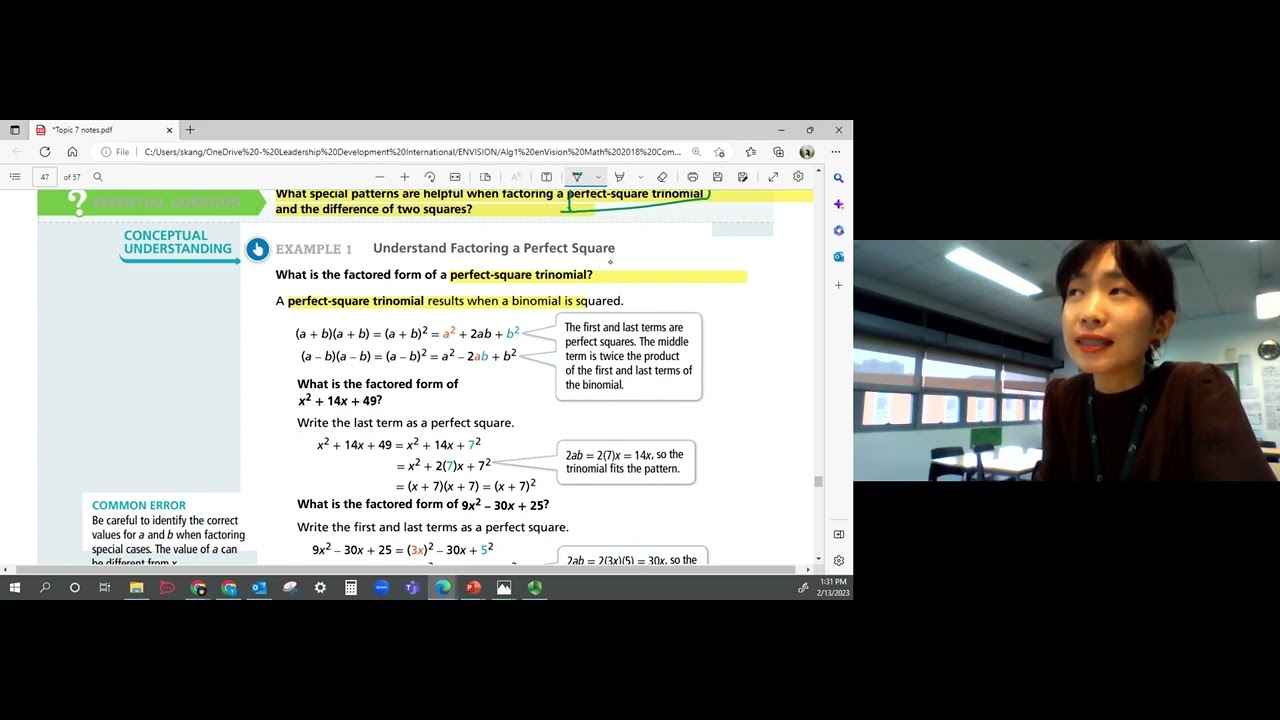Open the browser profile avatar
Screen dimensions: 1280x720
click(x=807, y=152)
